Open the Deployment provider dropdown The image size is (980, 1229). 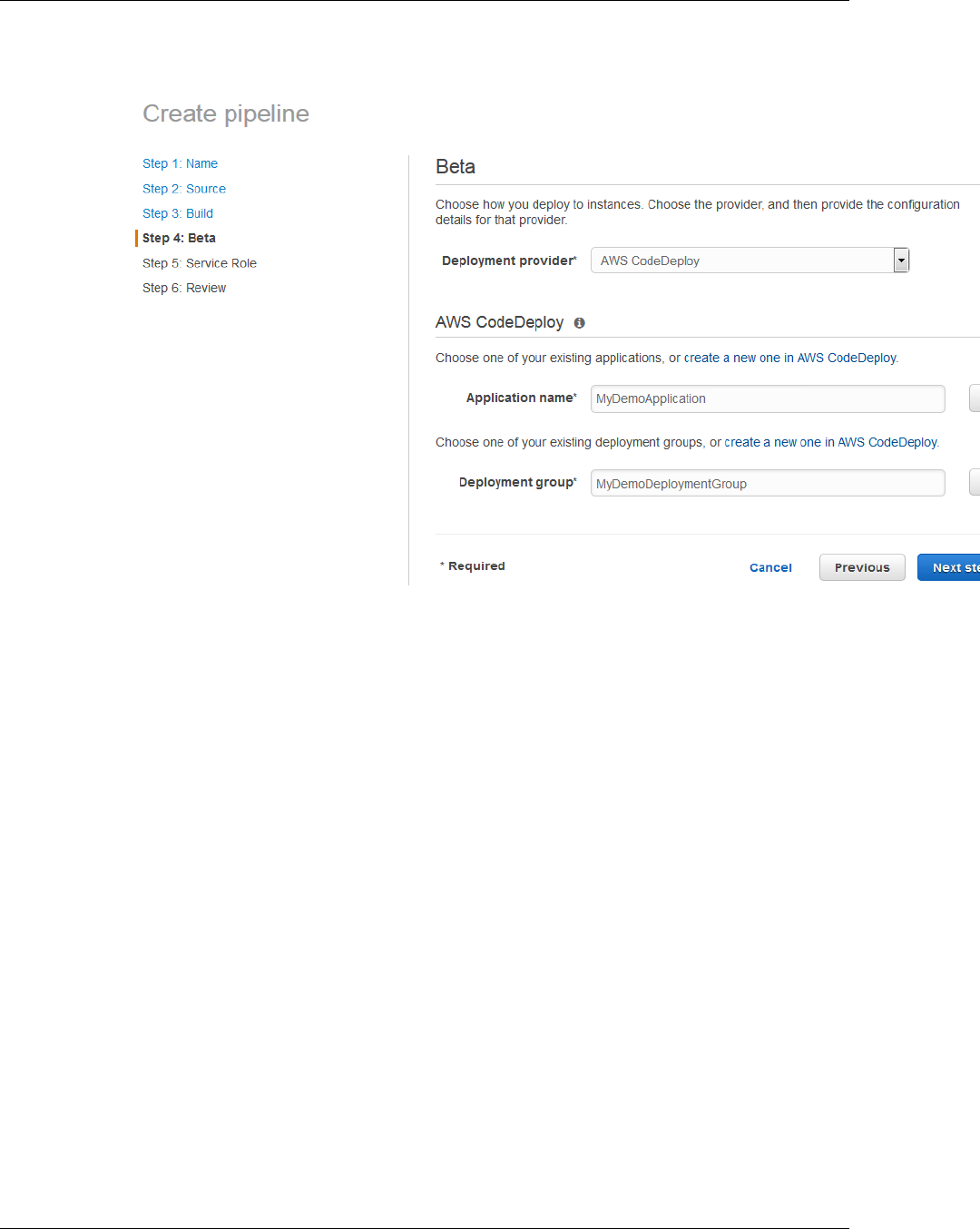(750, 261)
